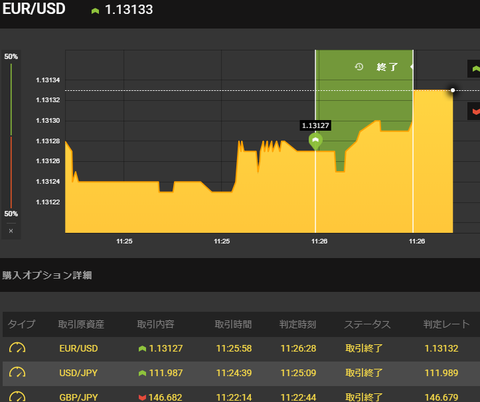Image resolution: width=480 pixels, height=402 pixels.
Task: Expand the 購入オプション詳細 section header
Action: tap(47, 275)
